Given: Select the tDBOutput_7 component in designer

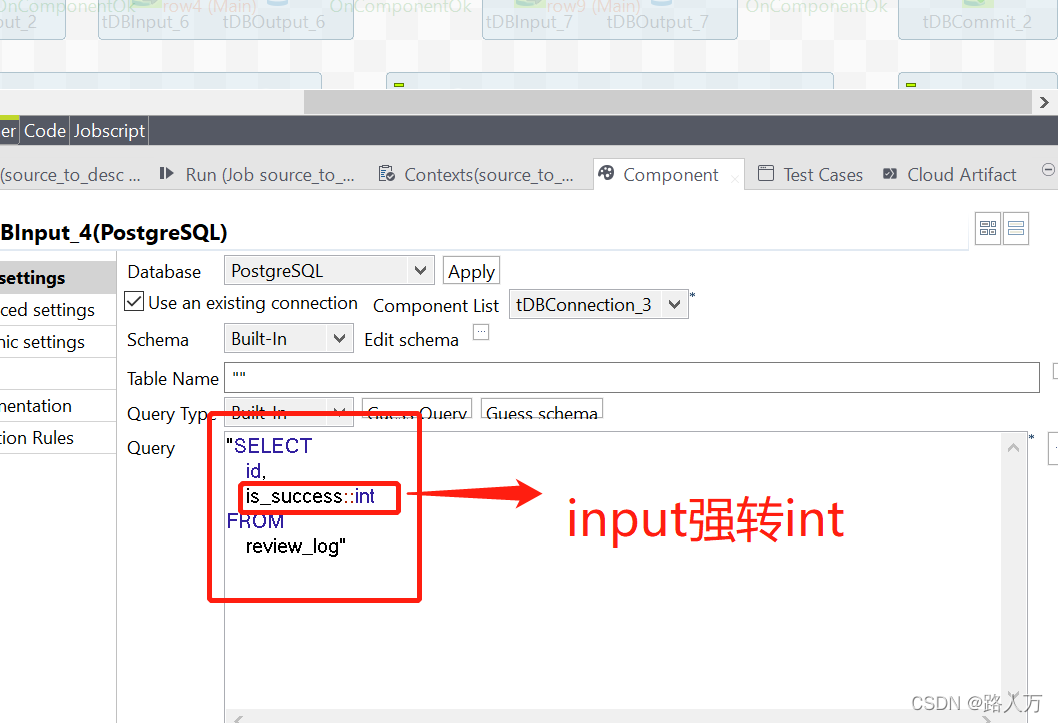Looking at the screenshot, I should pos(657,22).
